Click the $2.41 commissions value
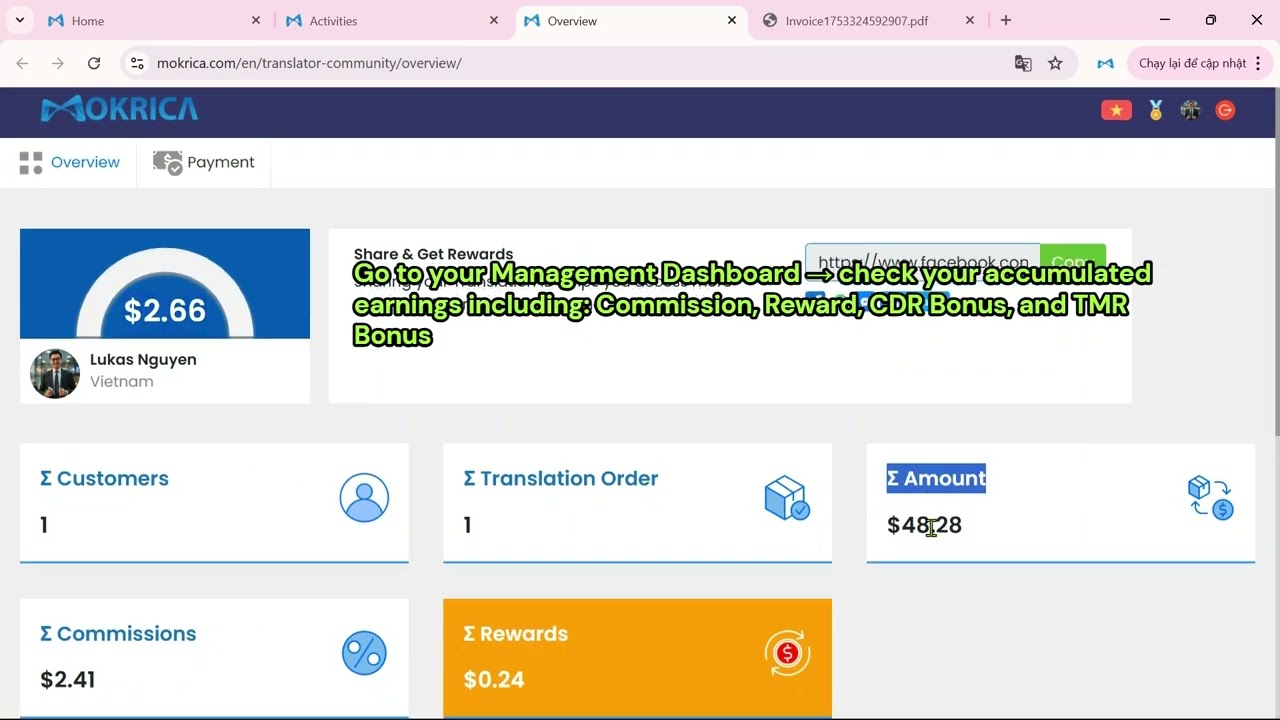 [x=68, y=680]
